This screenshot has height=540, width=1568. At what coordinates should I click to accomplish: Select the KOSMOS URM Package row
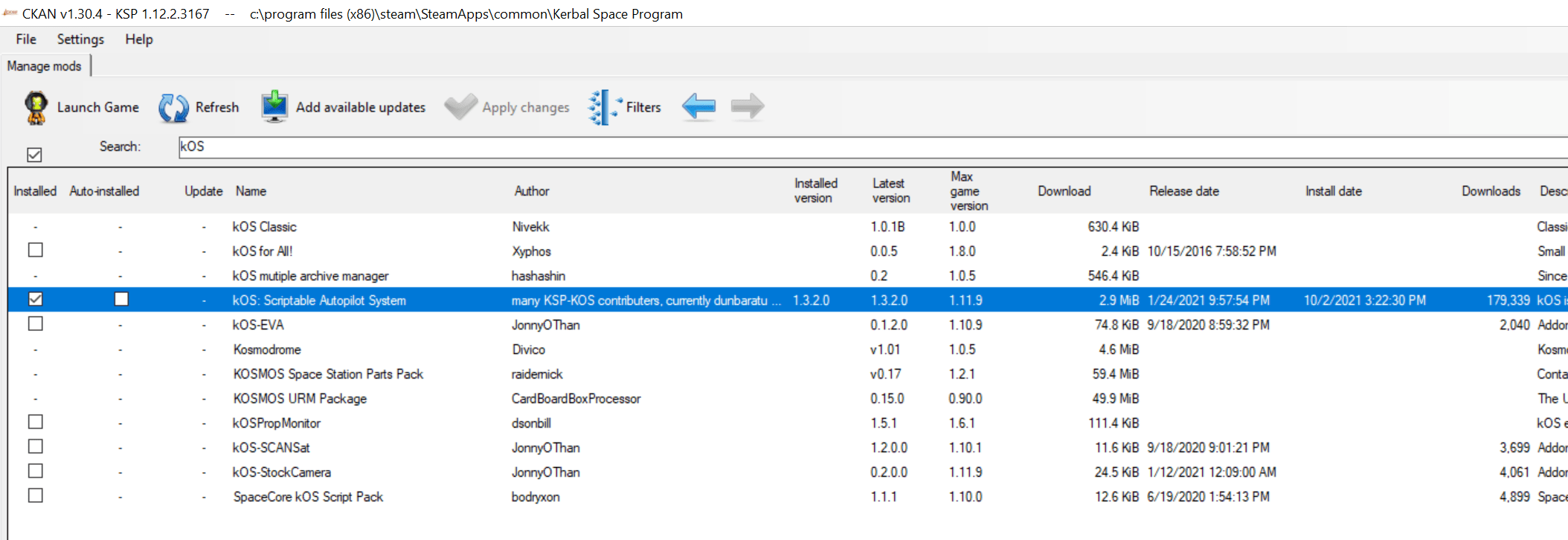pos(788,399)
